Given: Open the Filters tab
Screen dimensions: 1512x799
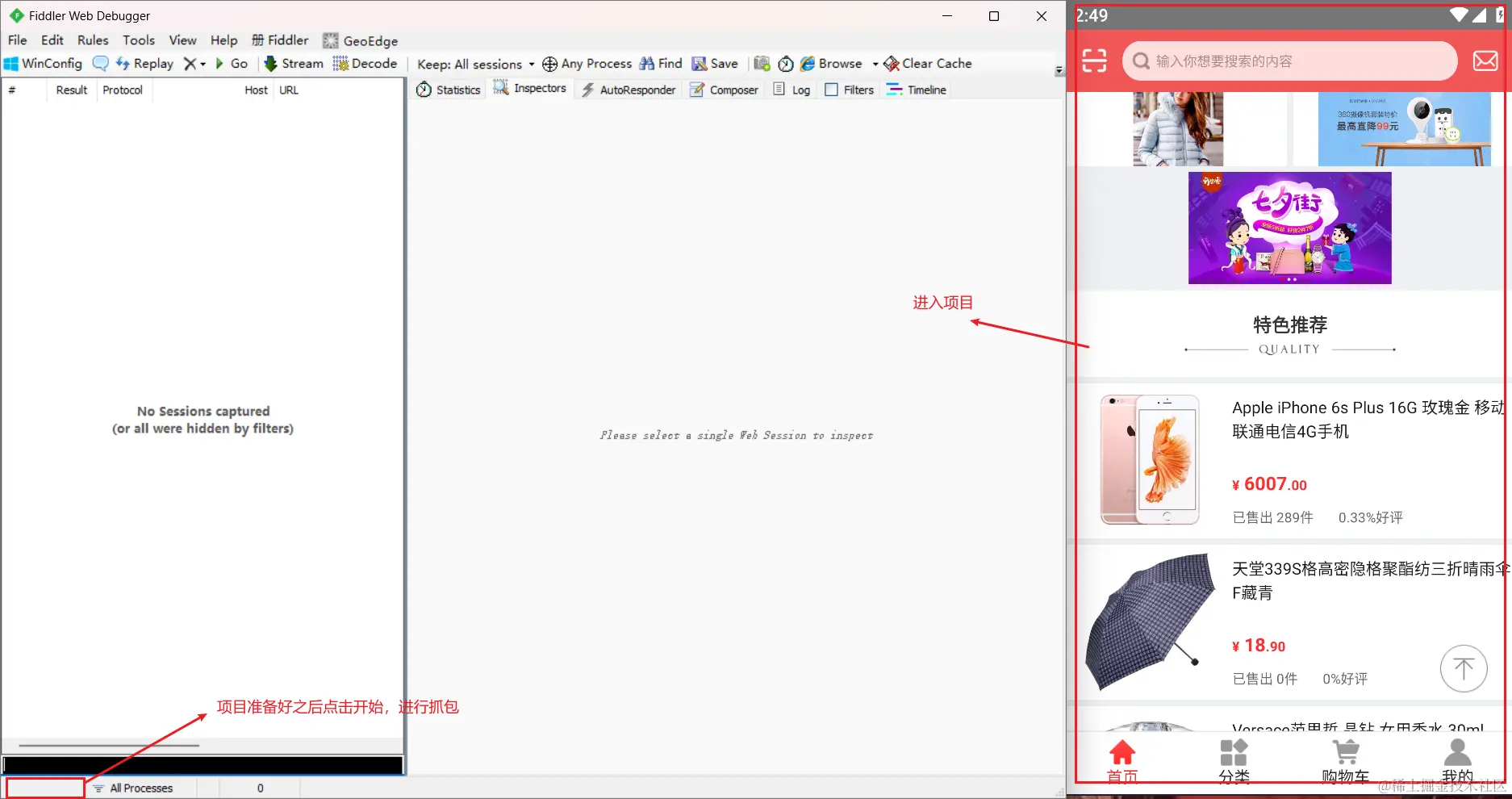Looking at the screenshot, I should coord(849,90).
